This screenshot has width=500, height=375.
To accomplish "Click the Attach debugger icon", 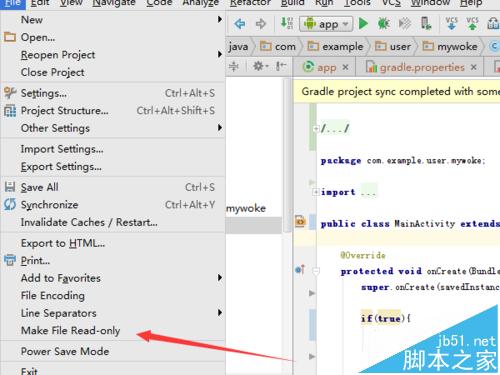I will (x=426, y=24).
